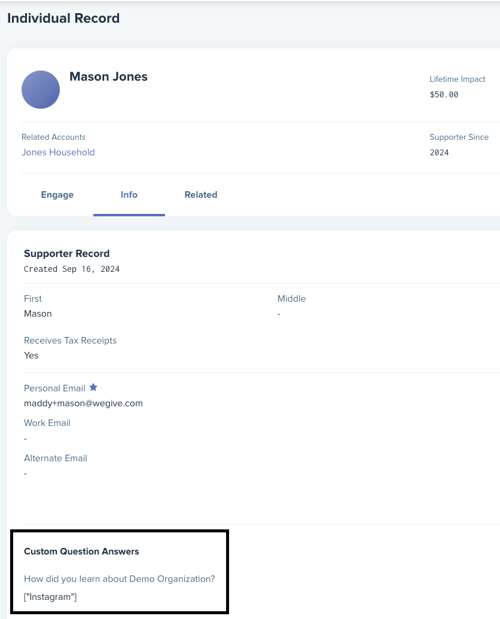500x619 pixels.
Task: Click the Mason Jones name heading
Action: [x=109, y=77]
